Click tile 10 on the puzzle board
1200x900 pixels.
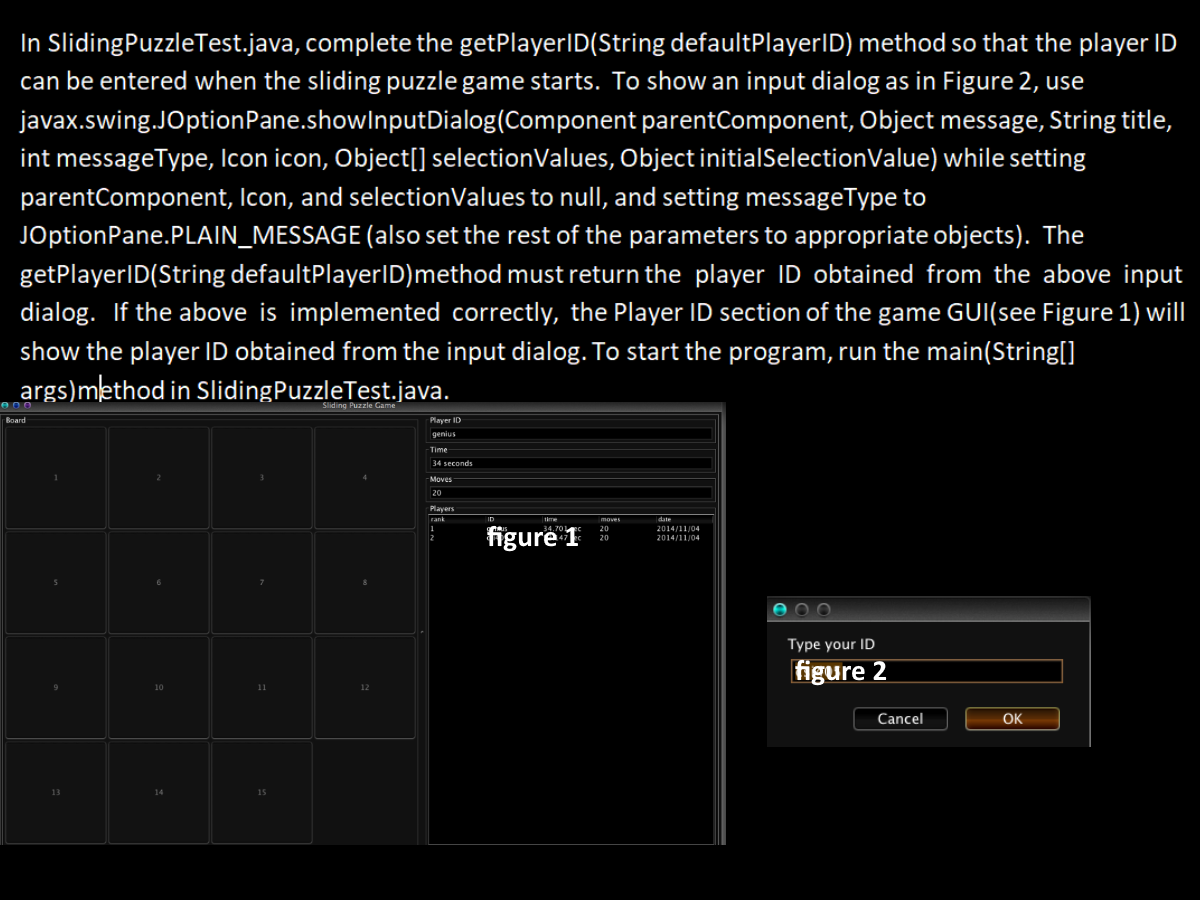(x=158, y=686)
